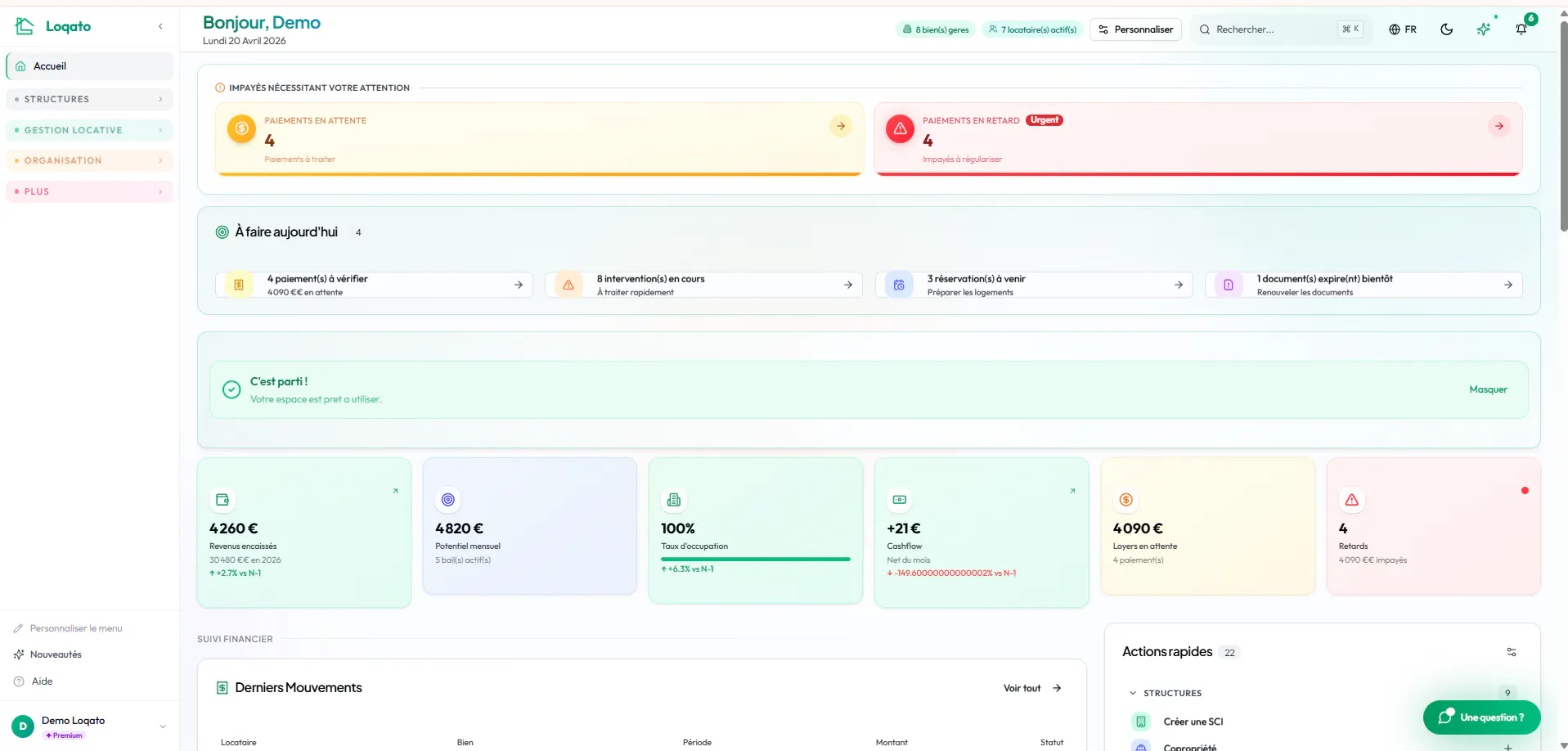This screenshot has height=751, width=1568.
Task: Open the Paiements en retard arrow
Action: (1498, 126)
